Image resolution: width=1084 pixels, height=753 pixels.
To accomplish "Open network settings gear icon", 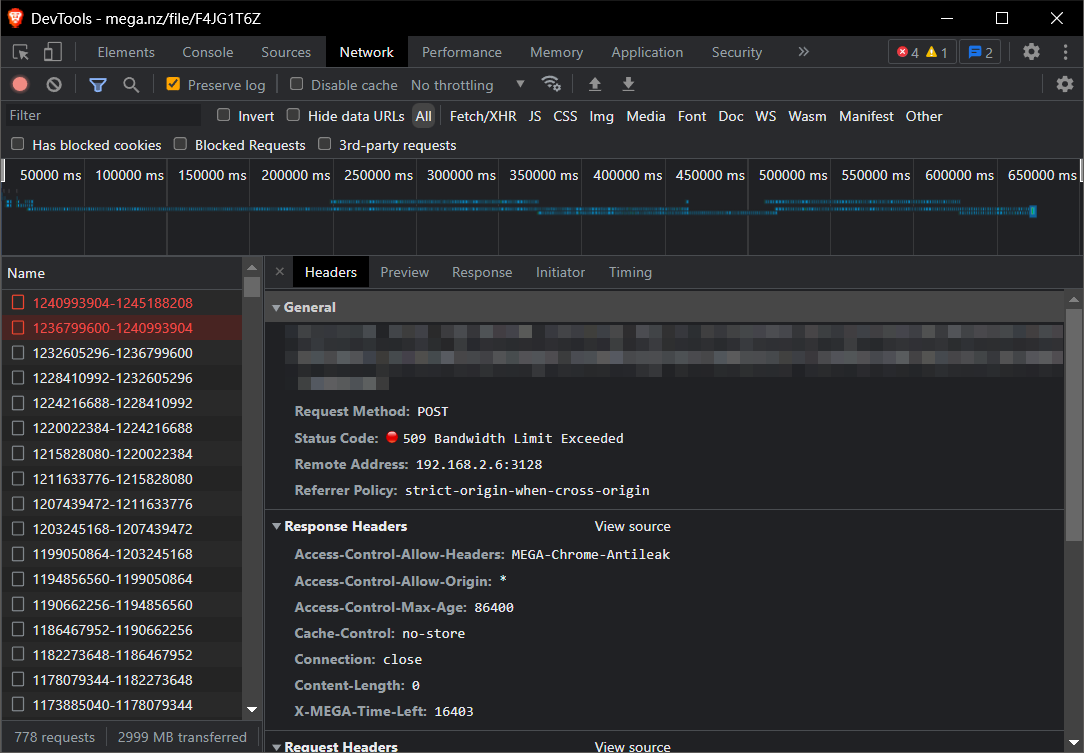I will [1064, 84].
